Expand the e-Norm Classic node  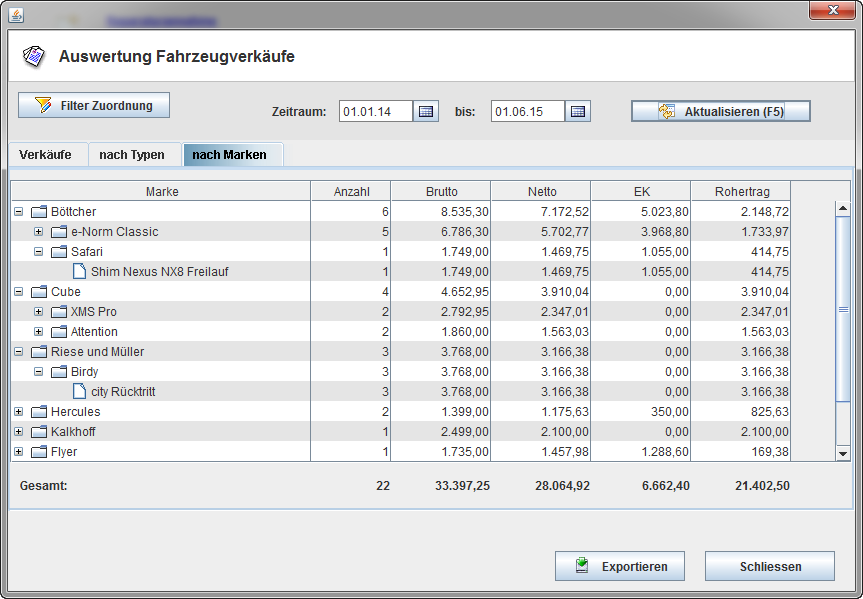pos(39,232)
